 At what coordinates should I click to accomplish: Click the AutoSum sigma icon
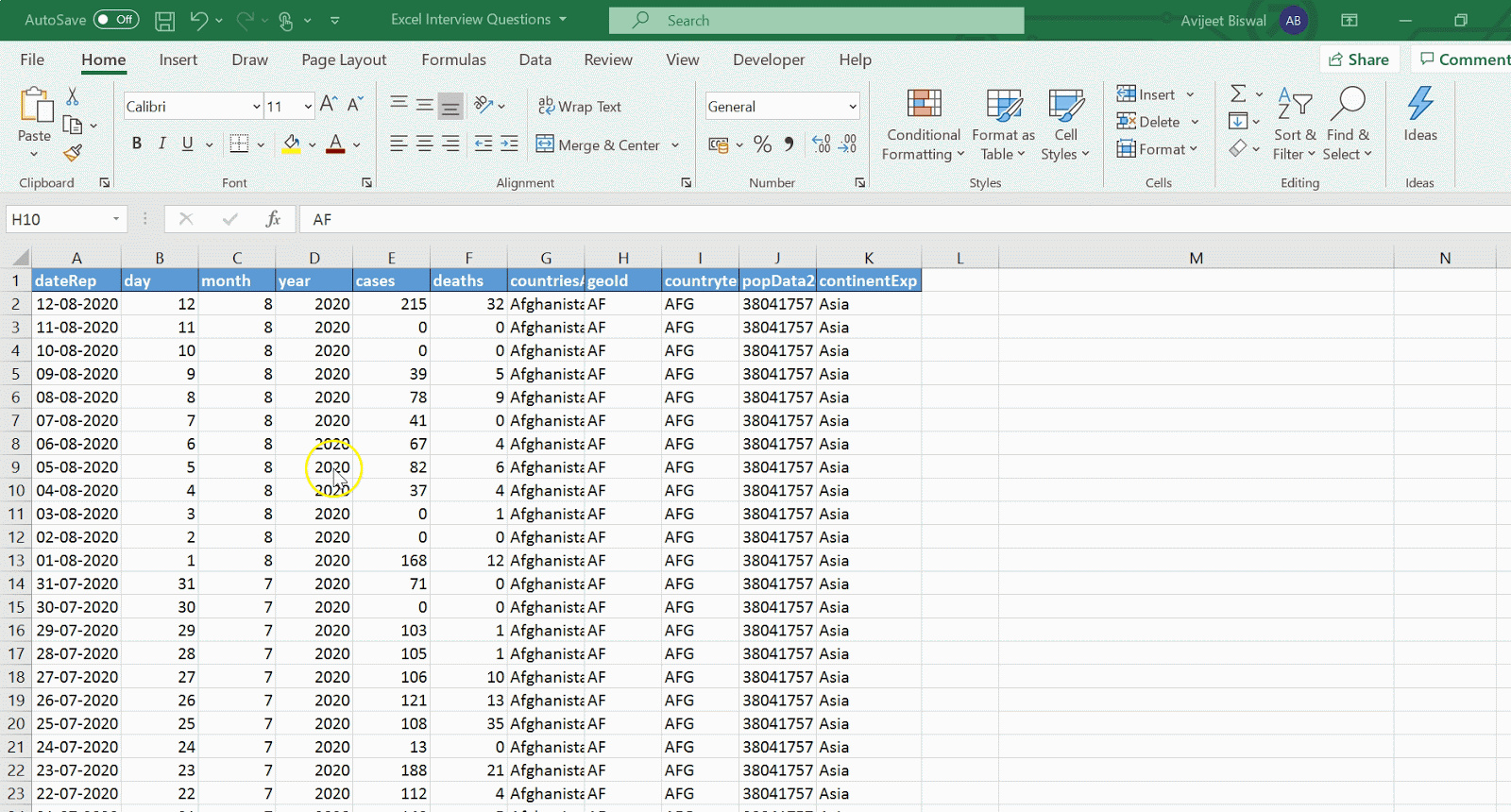[x=1238, y=93]
